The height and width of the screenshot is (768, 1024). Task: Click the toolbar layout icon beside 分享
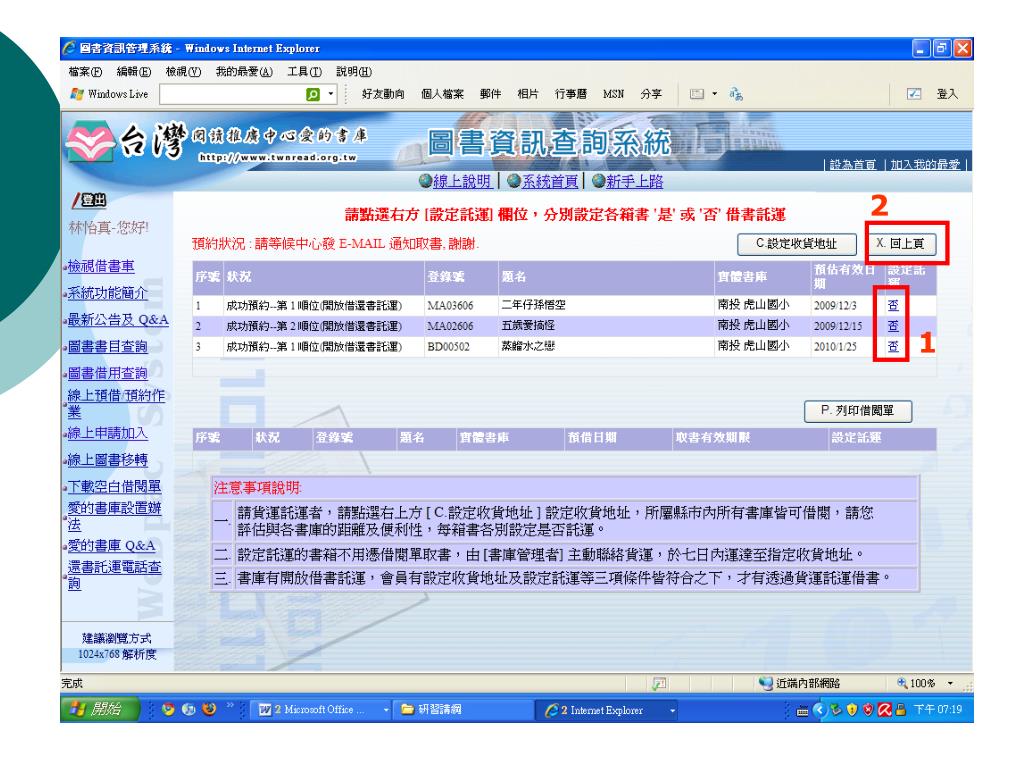[x=697, y=94]
